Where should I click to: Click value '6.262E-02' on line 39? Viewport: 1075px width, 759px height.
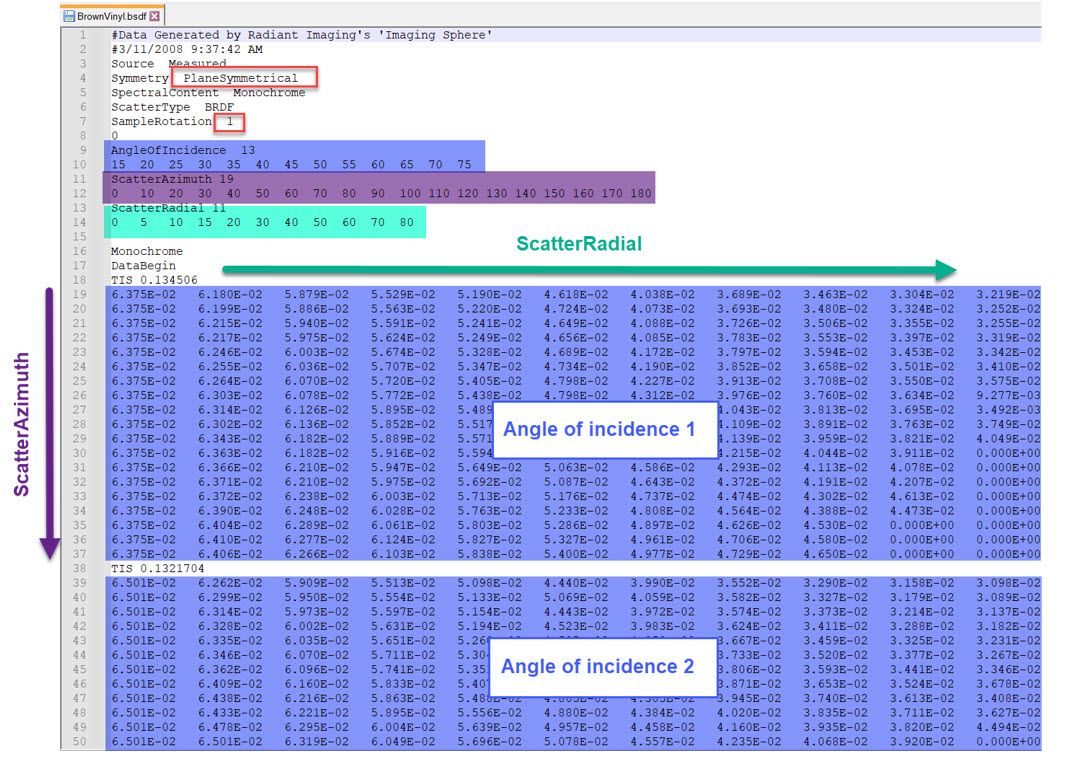coord(230,583)
